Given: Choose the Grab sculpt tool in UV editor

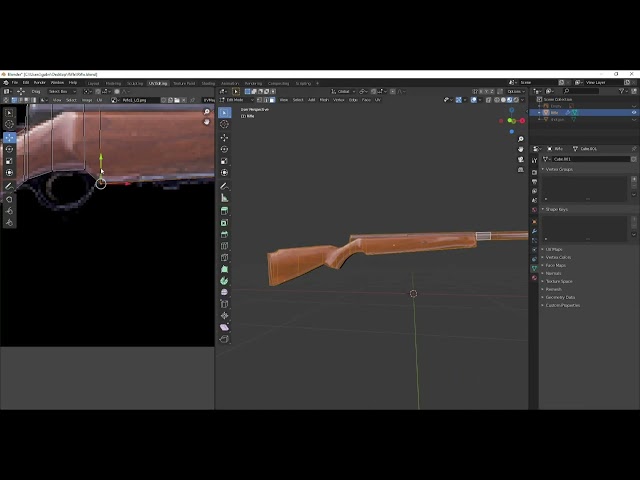Looking at the screenshot, I should (9, 199).
